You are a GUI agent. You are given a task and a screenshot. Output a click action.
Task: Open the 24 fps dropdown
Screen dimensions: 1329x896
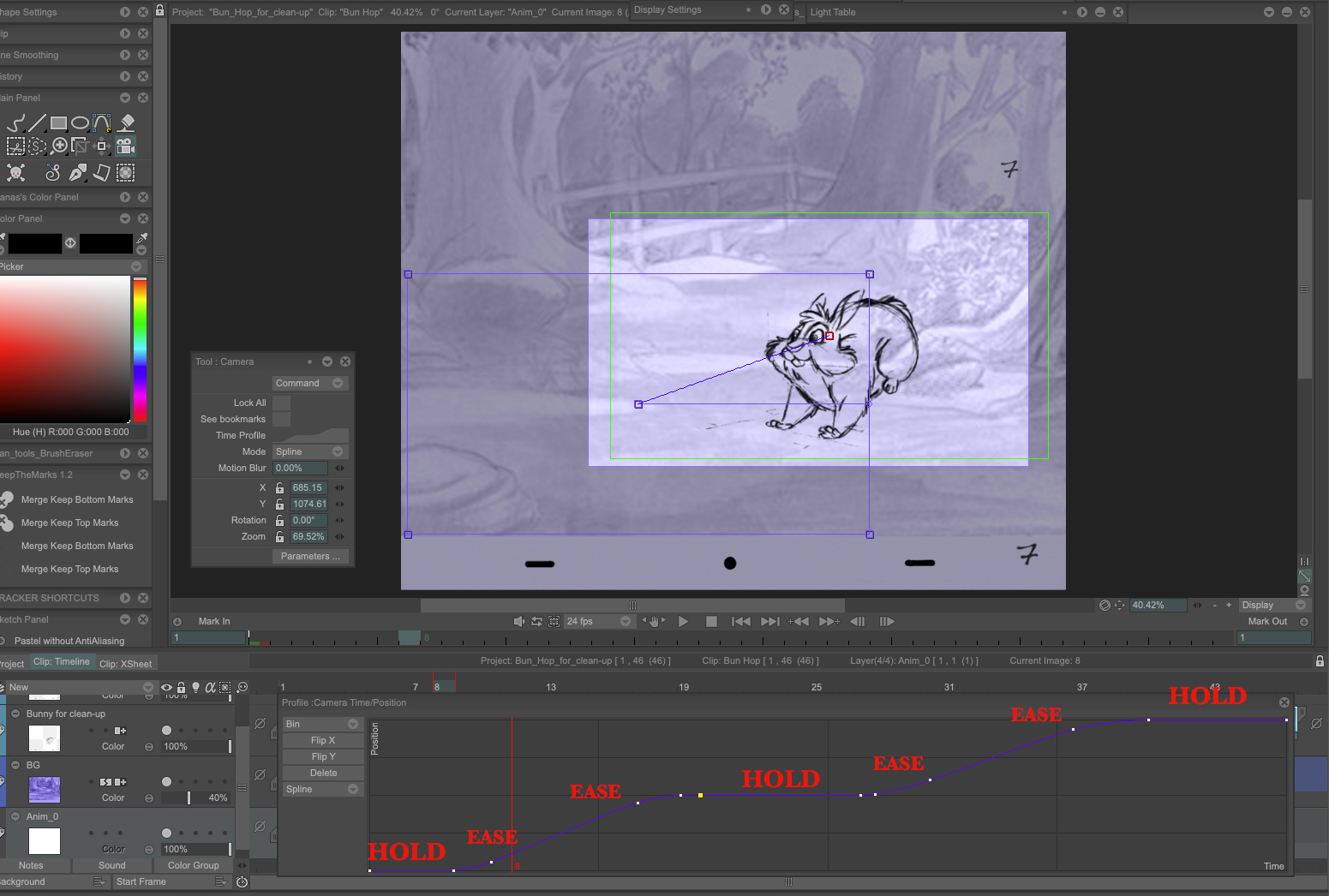click(598, 621)
